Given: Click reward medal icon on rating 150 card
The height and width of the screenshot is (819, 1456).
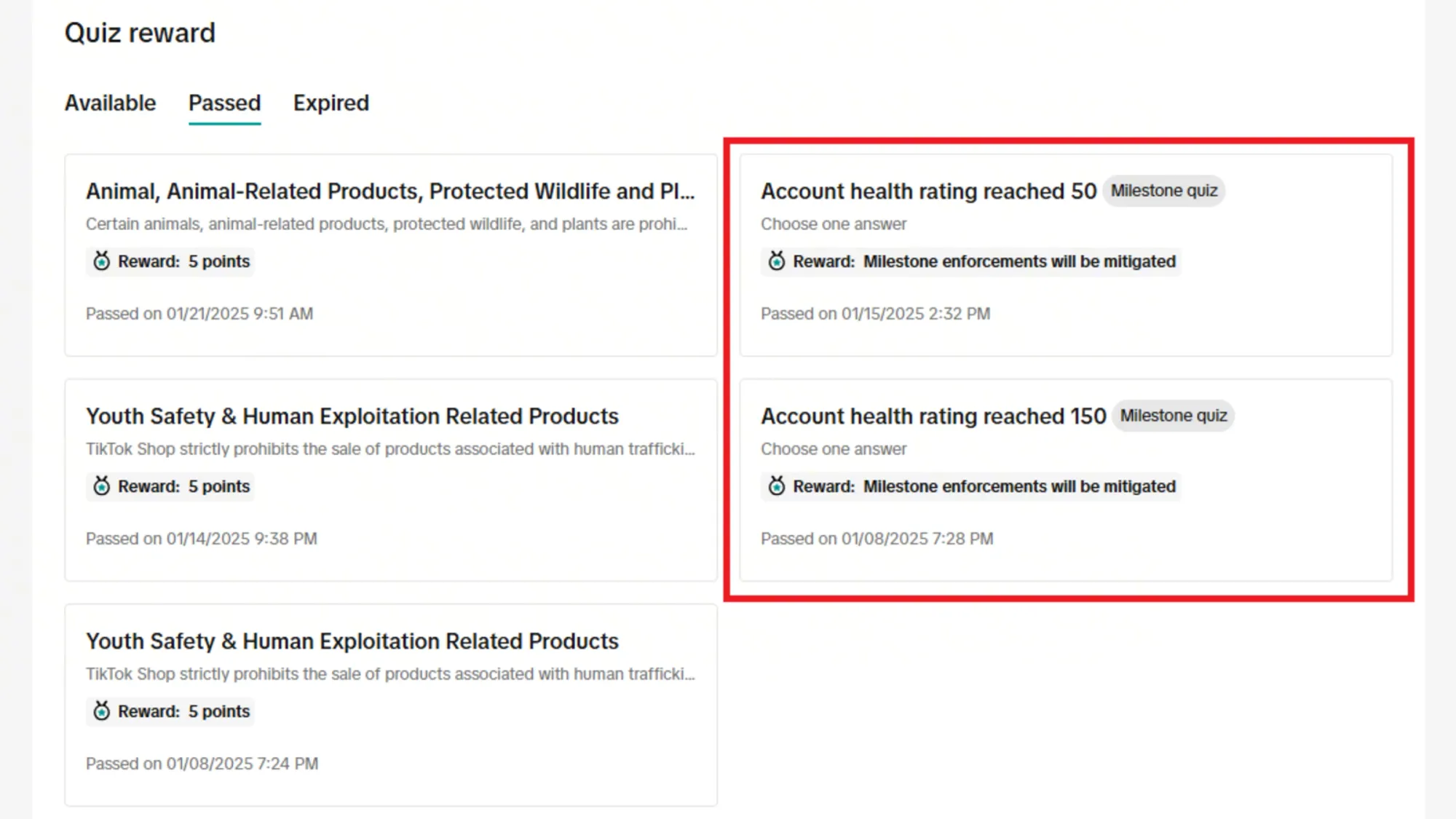Looking at the screenshot, I should click(x=777, y=486).
